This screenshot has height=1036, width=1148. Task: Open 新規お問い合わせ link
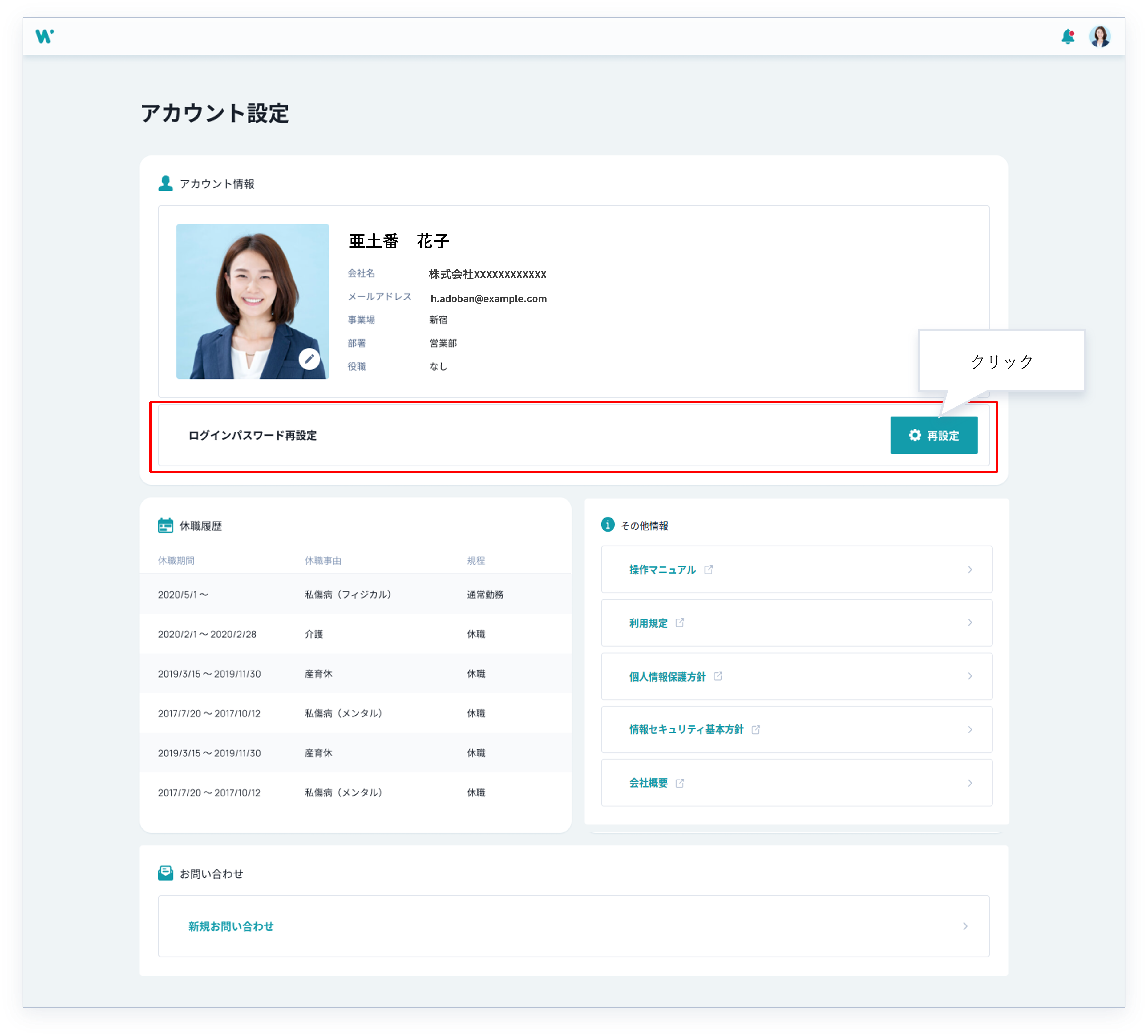(231, 927)
